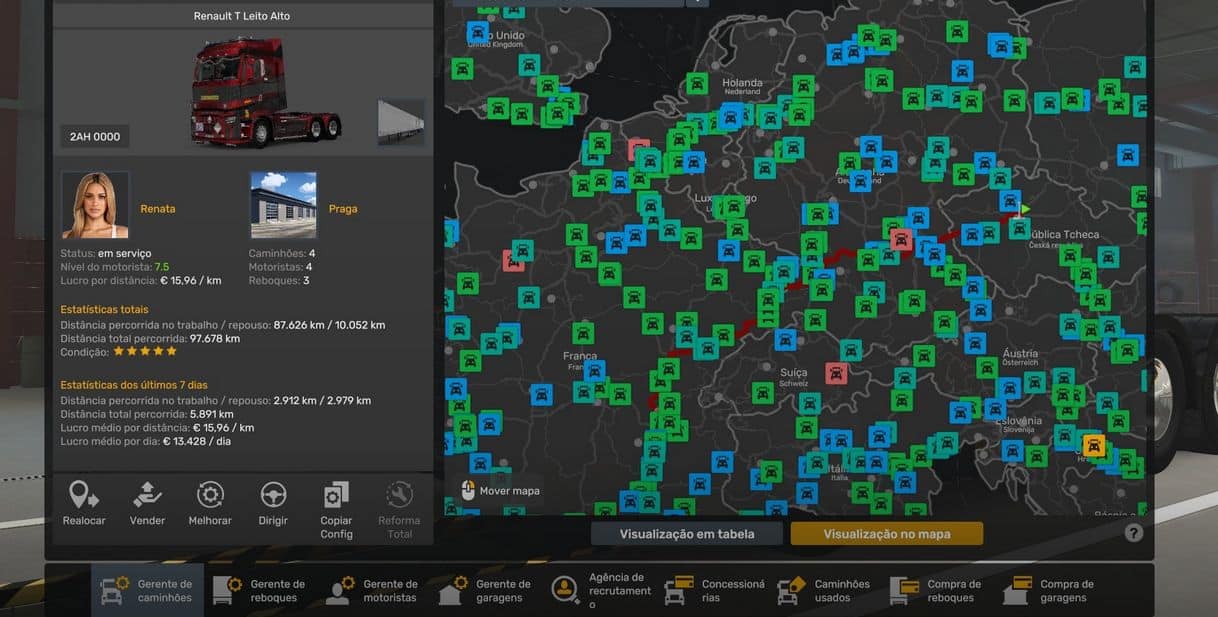The width and height of the screenshot is (1218, 617).
Task: Click the yellow truck marker on map
Action: (1094, 446)
